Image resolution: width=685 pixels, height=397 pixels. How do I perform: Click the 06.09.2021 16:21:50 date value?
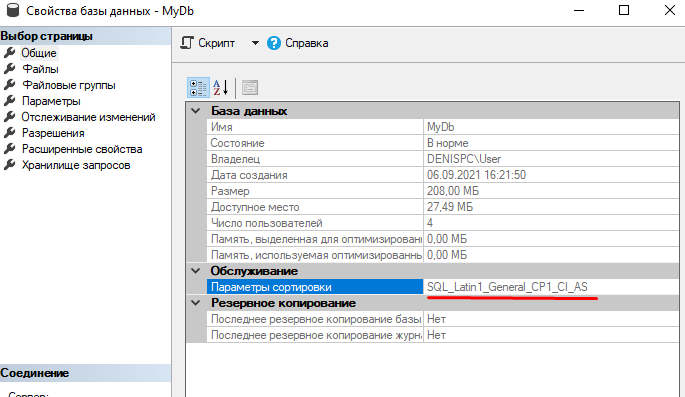click(476, 175)
